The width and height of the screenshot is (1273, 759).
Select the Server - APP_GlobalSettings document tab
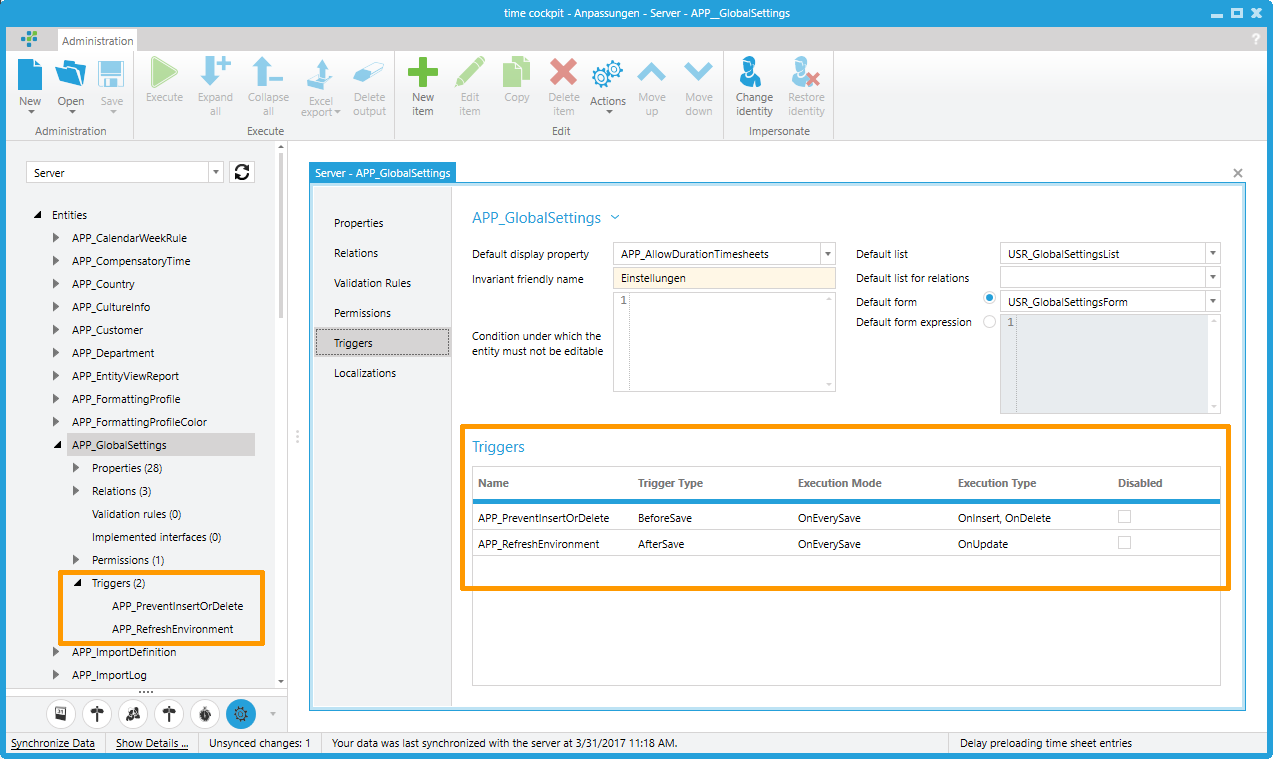(x=383, y=173)
